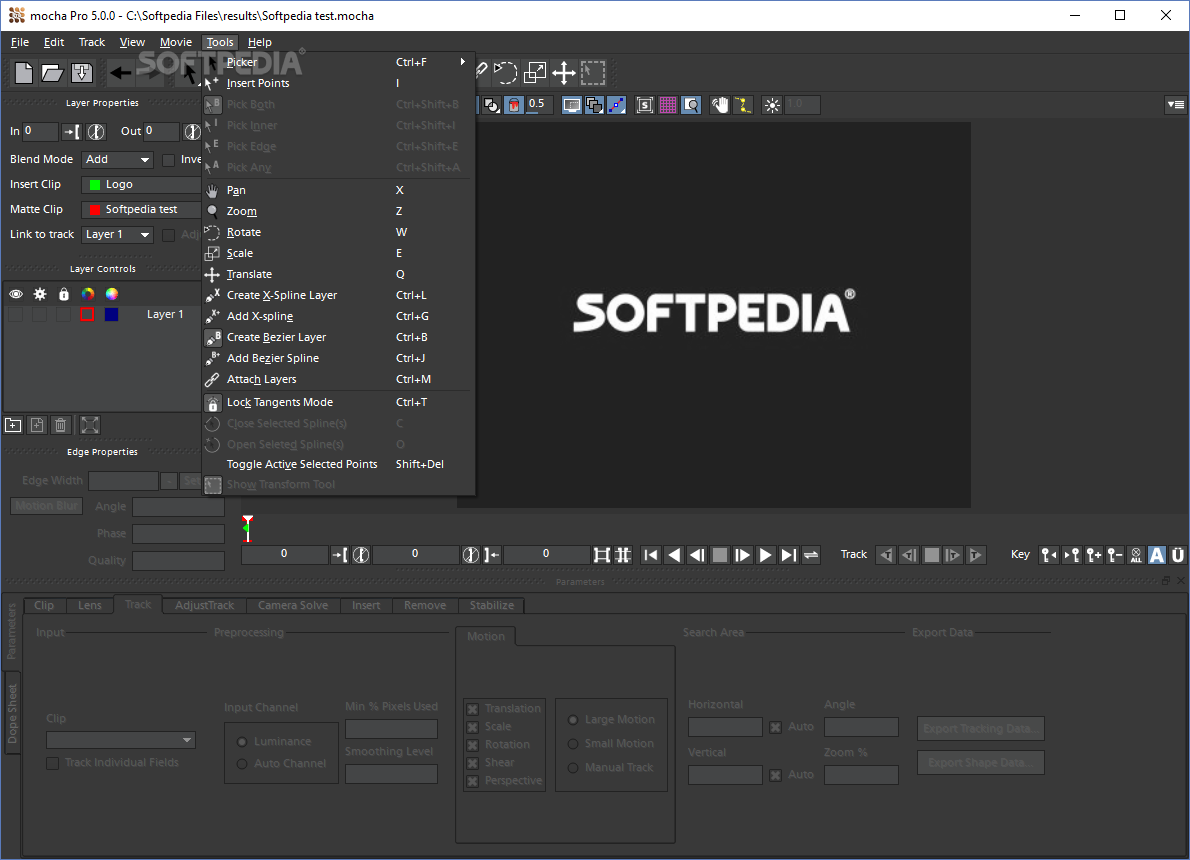The height and width of the screenshot is (860, 1190).
Task: Go to the first frame in playback controls
Action: pyautogui.click(x=650, y=555)
